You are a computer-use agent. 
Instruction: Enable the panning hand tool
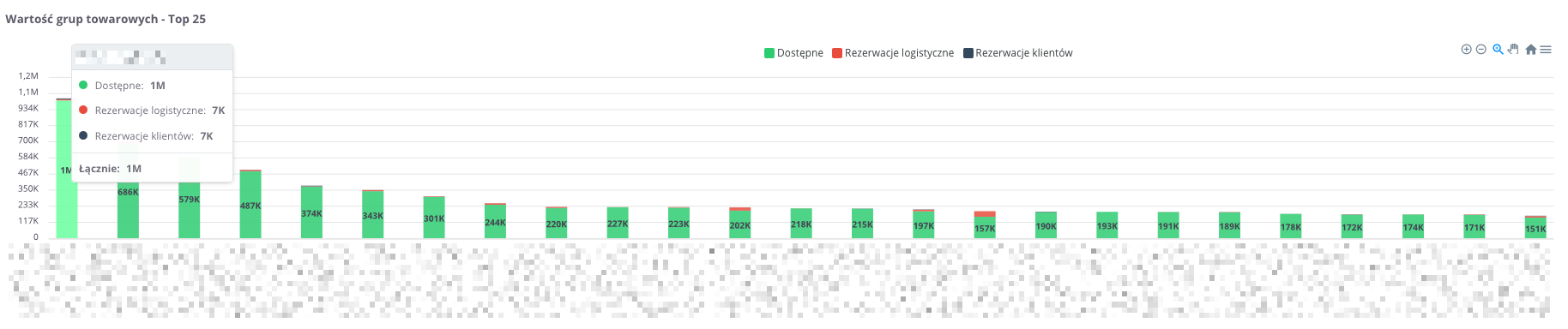pyautogui.click(x=1513, y=50)
